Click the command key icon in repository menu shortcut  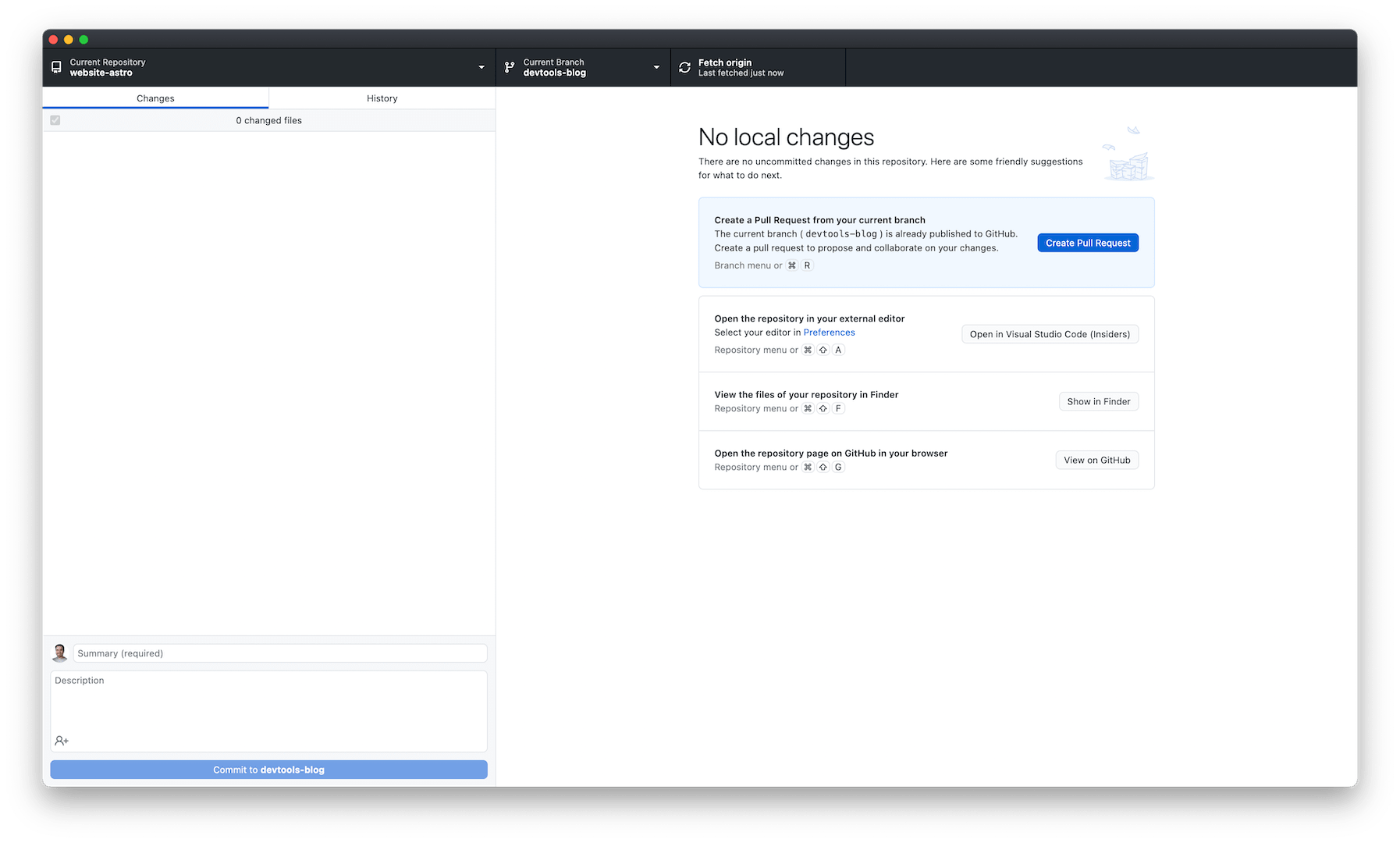[808, 350]
